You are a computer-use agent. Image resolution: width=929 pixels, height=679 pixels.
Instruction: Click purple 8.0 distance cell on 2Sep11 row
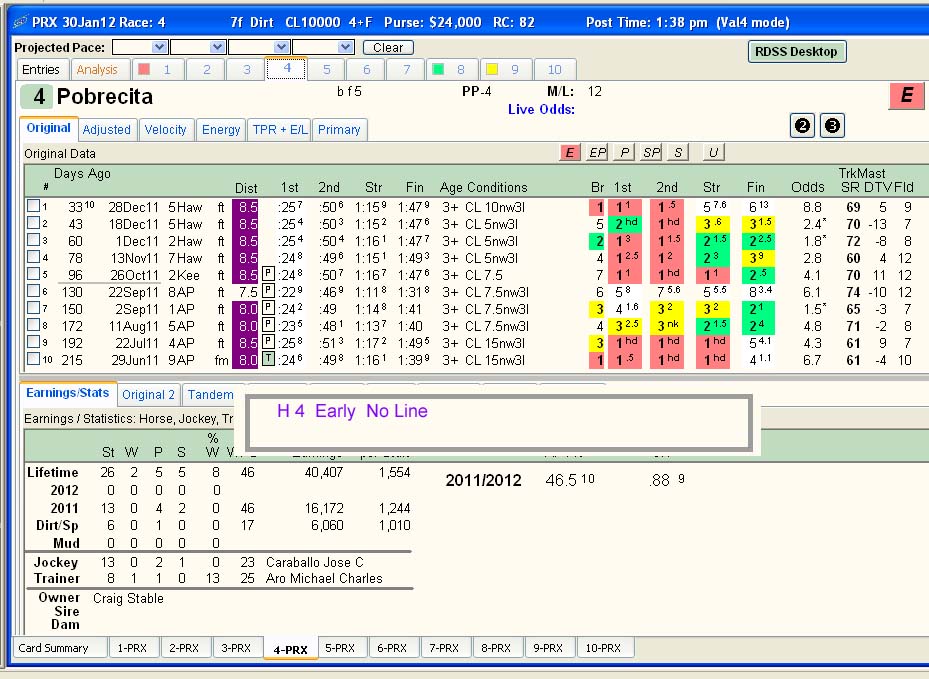coord(245,309)
